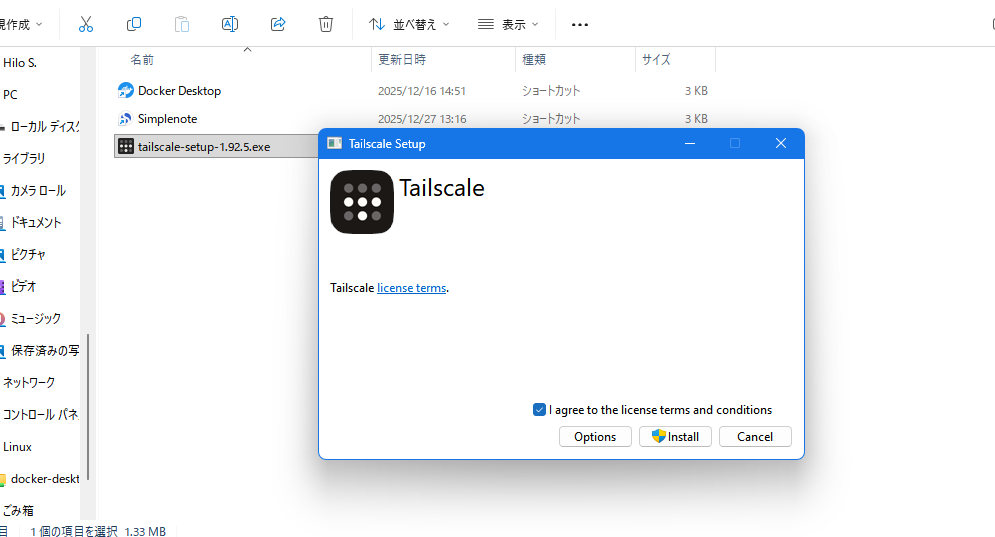
Task: Cancel the Tailscale setup dialog
Action: 754,437
